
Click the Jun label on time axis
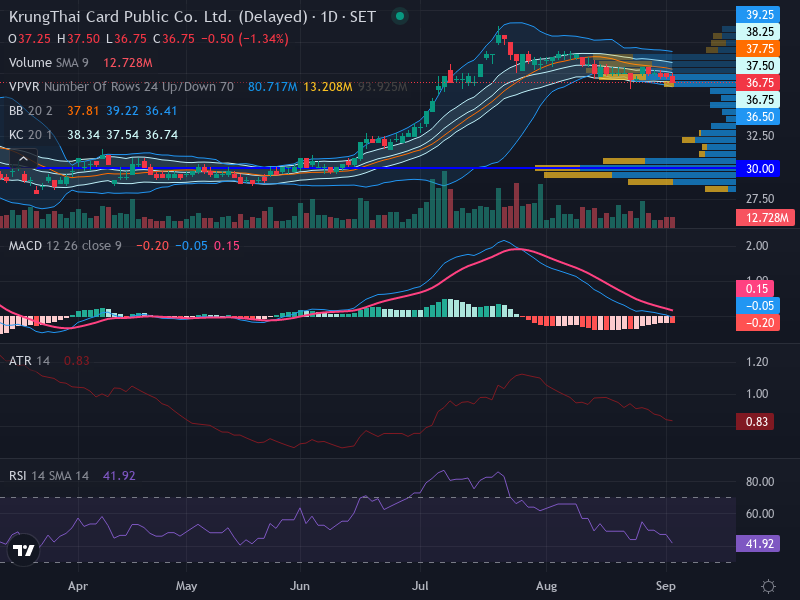pos(299,586)
